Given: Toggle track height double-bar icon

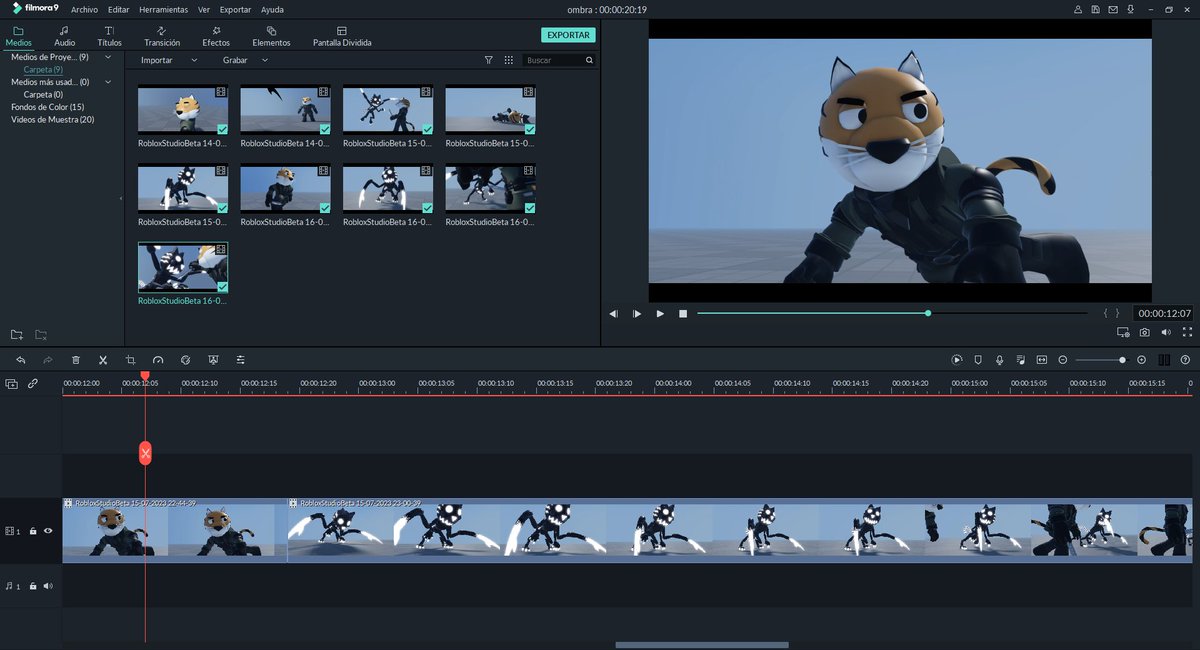Looking at the screenshot, I should [x=1164, y=360].
